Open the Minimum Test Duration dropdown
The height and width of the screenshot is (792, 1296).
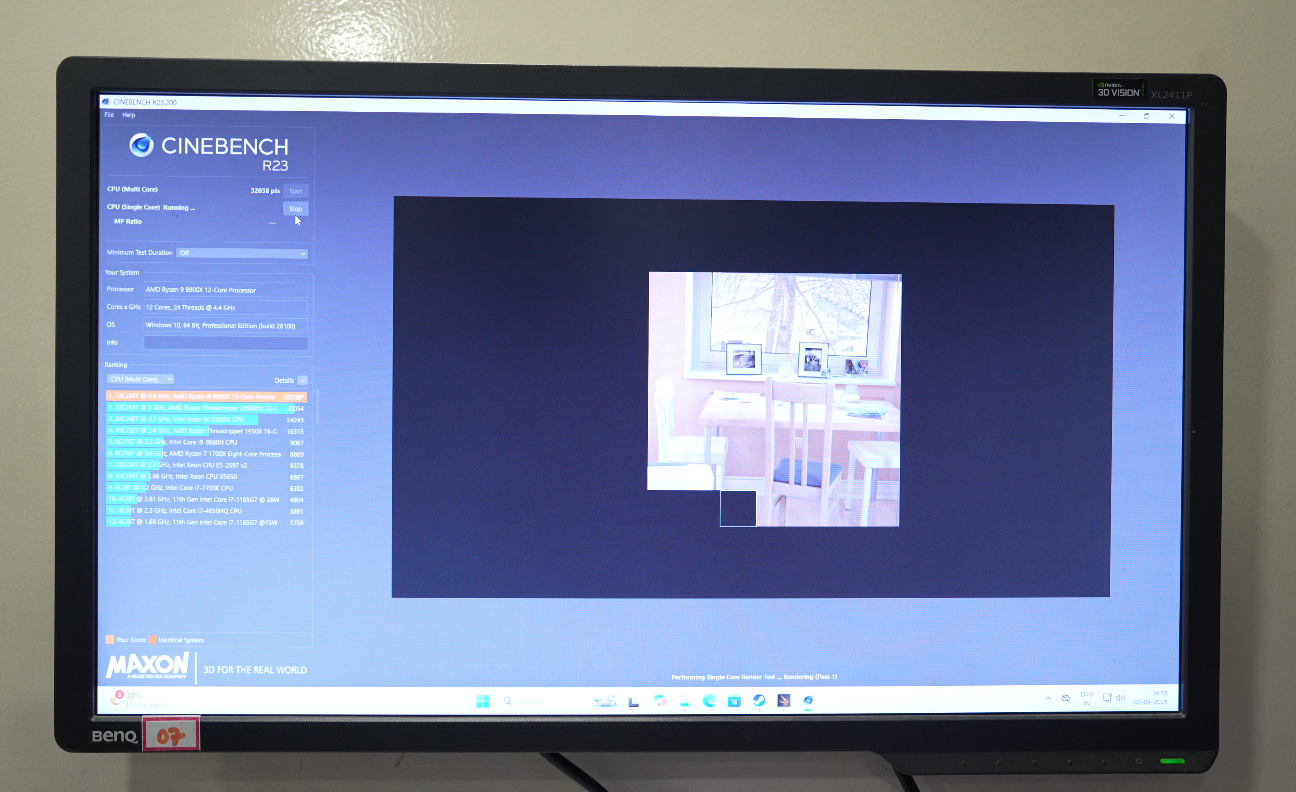point(242,253)
